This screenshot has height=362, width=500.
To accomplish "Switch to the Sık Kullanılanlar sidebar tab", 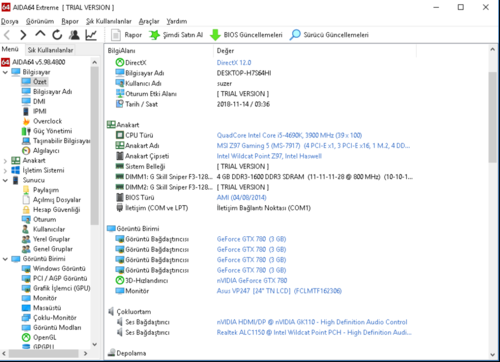I will 50,50.
